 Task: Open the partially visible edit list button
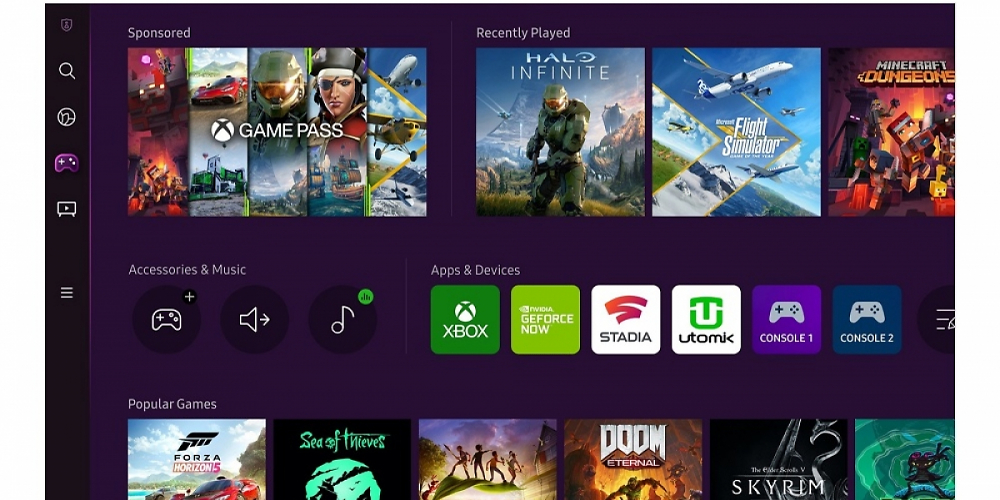[936, 320]
